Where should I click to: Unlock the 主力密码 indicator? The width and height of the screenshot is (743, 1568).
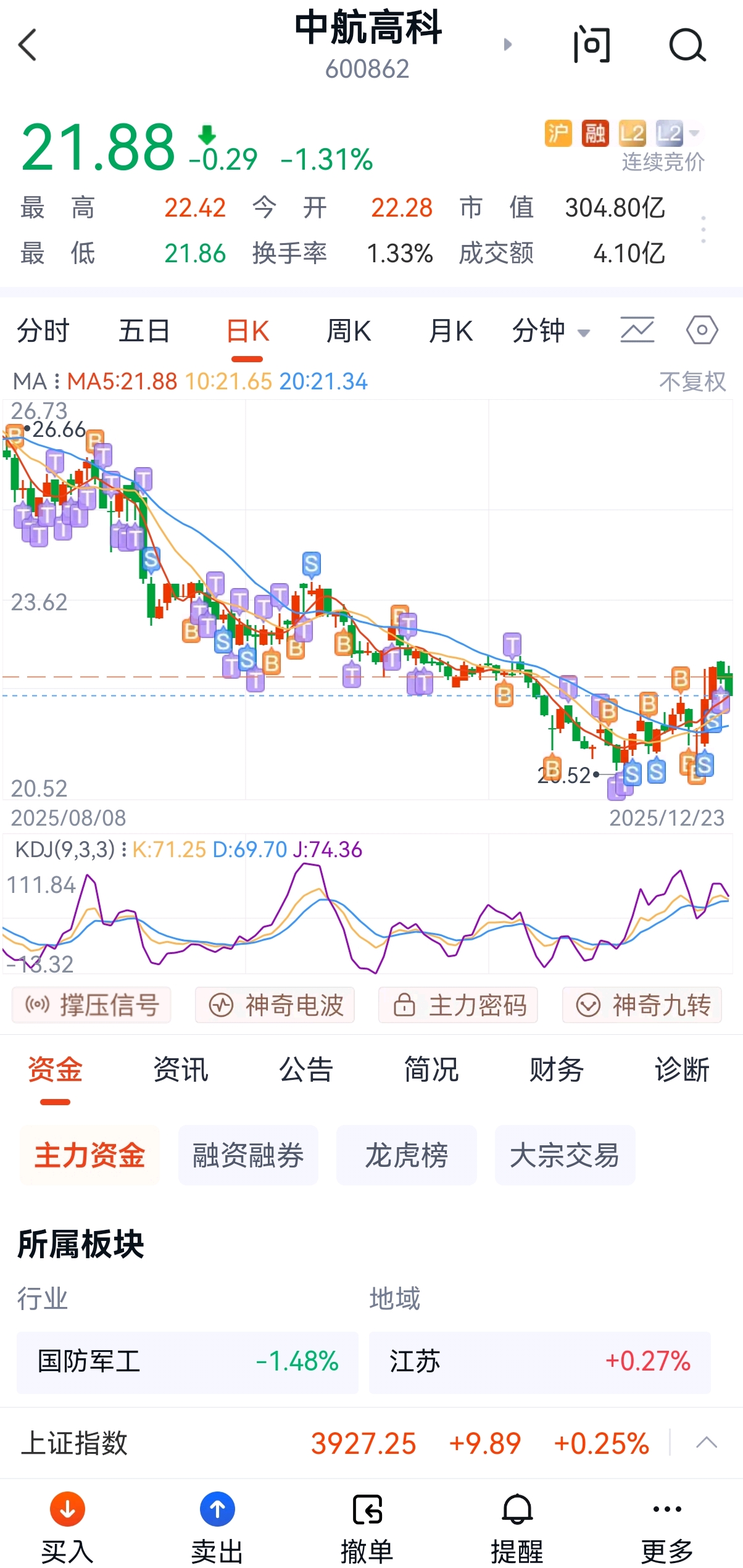(458, 1005)
